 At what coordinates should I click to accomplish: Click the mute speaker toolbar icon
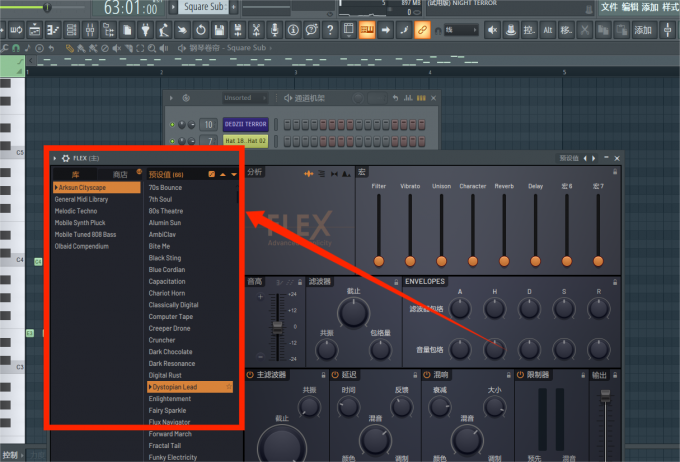tap(492, 30)
